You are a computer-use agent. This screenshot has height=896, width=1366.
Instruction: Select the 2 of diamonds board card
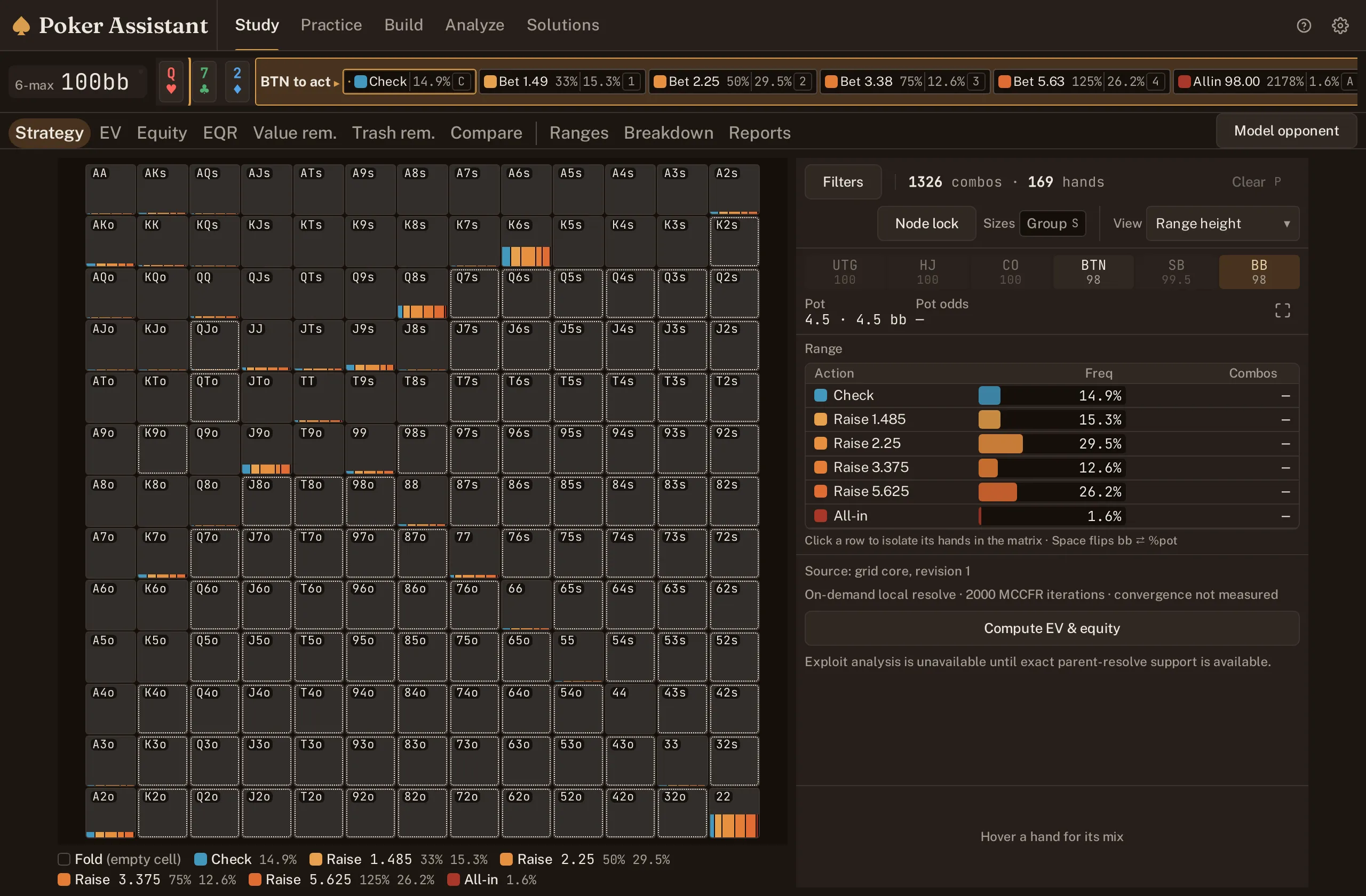(x=237, y=82)
